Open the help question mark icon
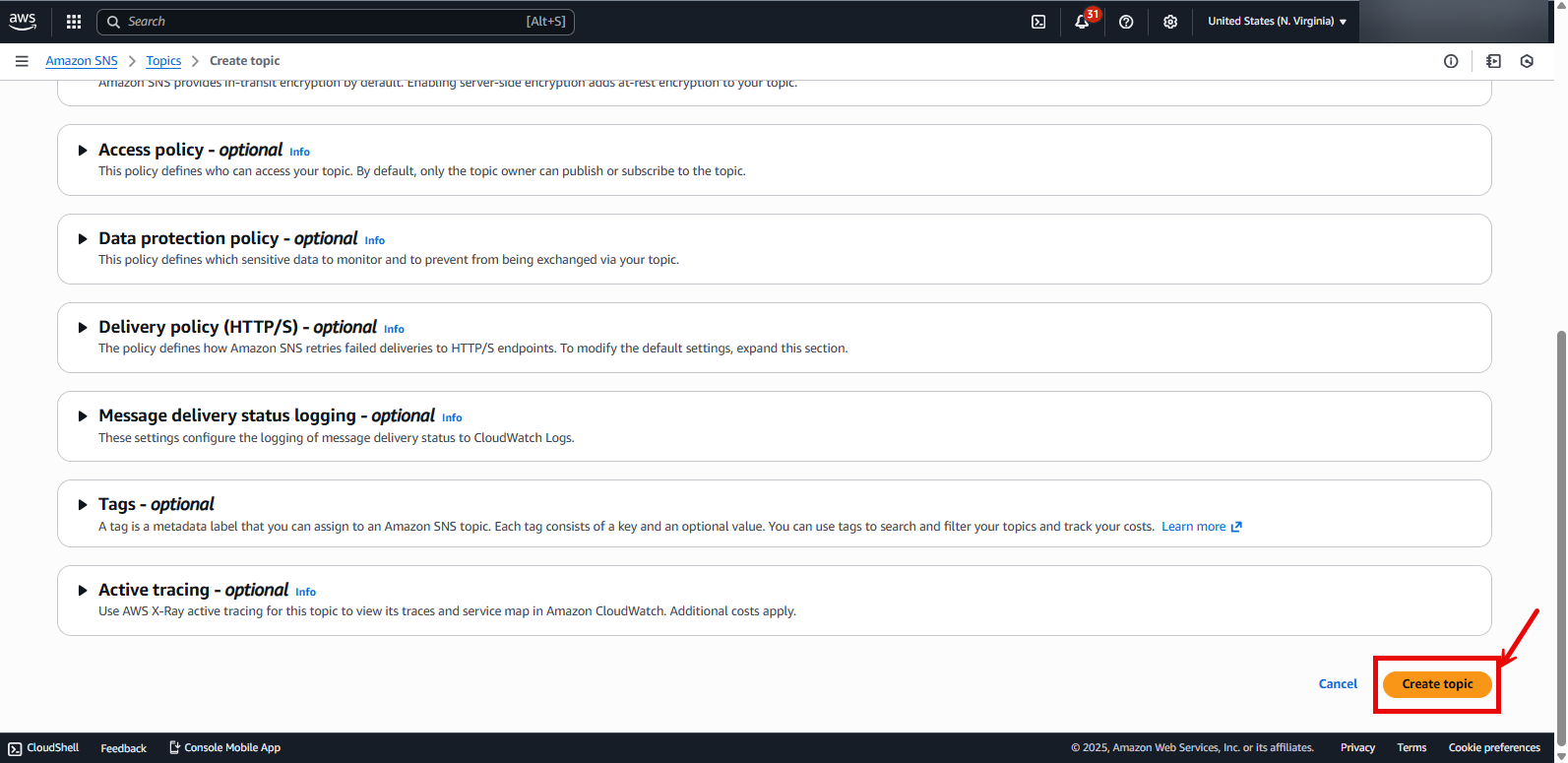 [1126, 22]
